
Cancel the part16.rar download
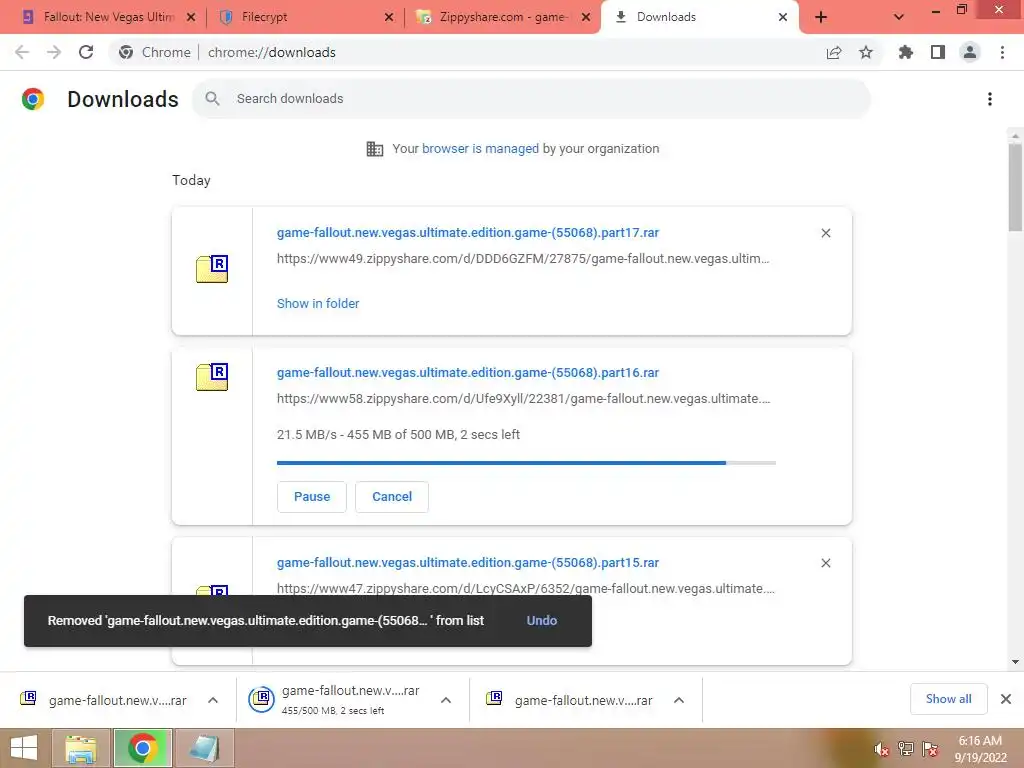click(392, 497)
